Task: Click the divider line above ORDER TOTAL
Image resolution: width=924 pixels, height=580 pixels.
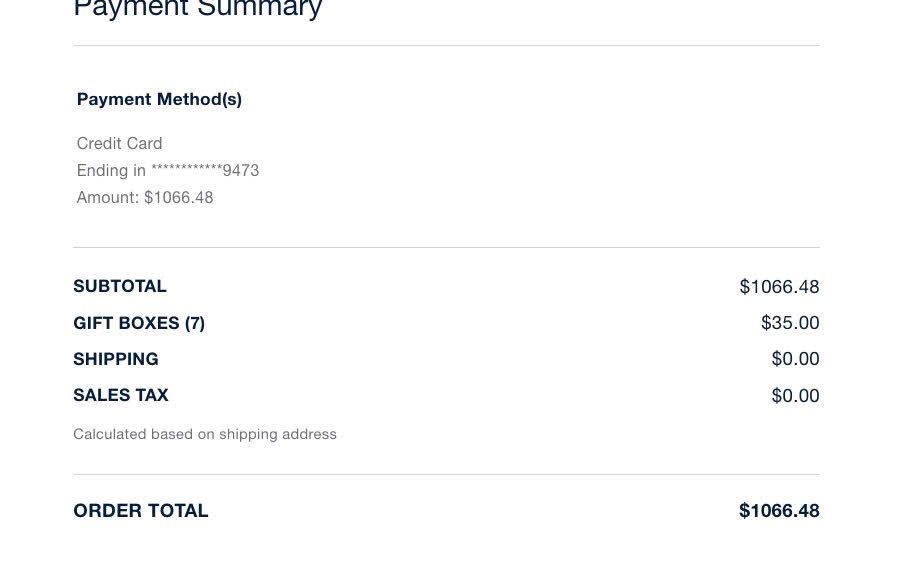Action: [x=446, y=474]
